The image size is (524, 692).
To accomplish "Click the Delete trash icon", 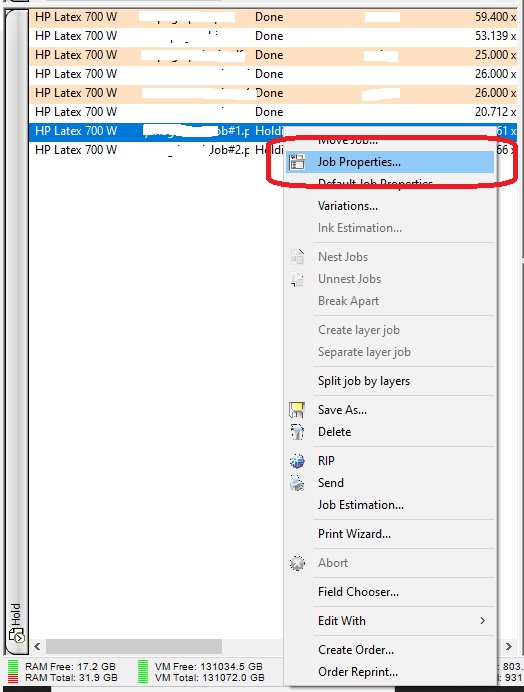I will [x=297, y=432].
